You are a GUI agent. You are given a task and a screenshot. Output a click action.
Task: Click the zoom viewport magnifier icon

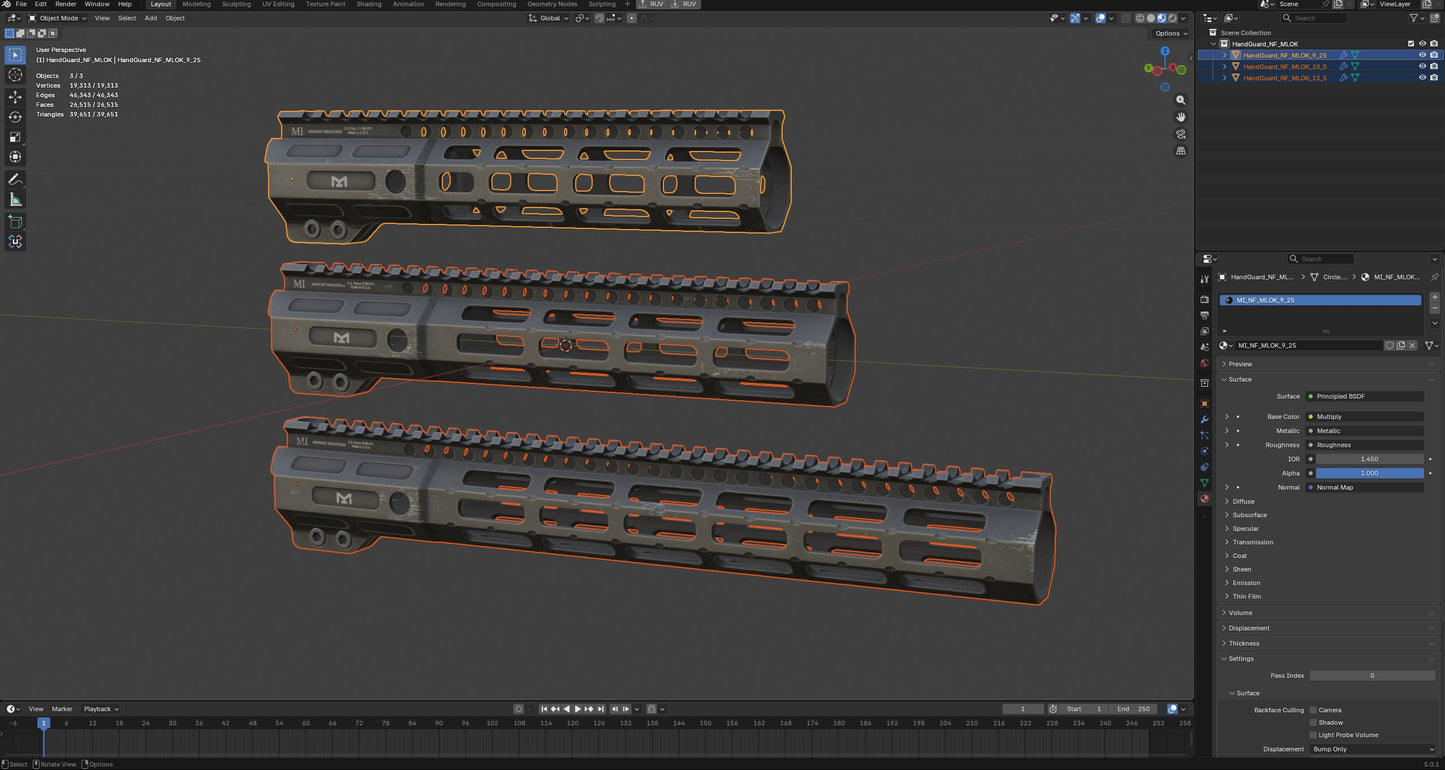(x=1181, y=100)
